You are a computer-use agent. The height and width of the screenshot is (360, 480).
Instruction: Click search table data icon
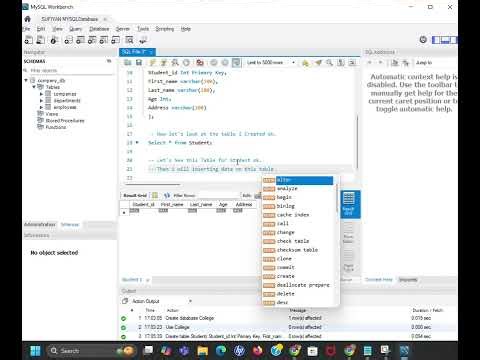pos(129,40)
